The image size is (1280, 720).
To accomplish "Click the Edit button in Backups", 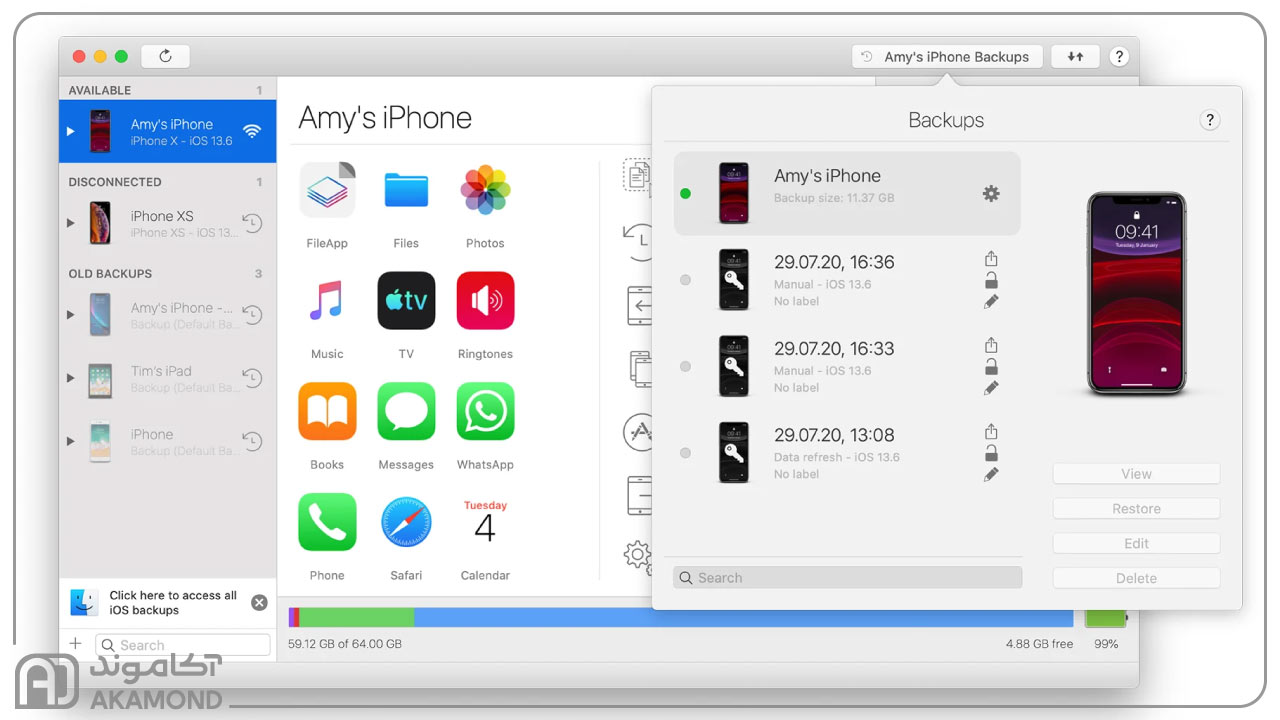I will [1136, 544].
